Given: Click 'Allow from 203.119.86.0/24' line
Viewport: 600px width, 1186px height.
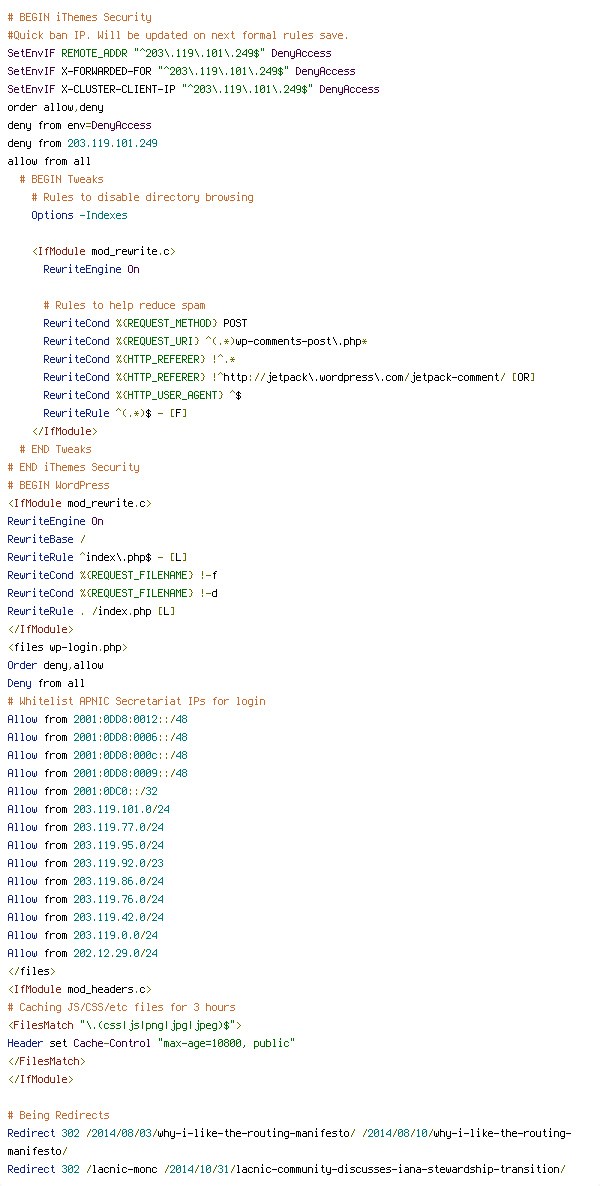Looking at the screenshot, I should click(x=85, y=882).
